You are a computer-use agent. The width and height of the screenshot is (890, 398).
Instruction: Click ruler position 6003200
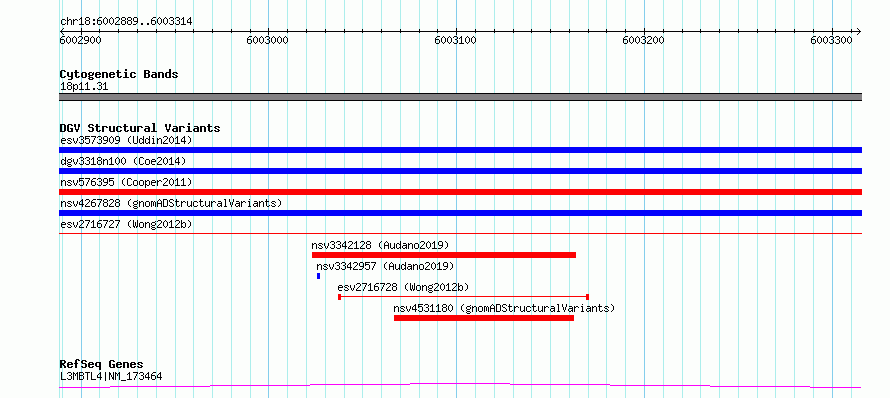[x=644, y=40]
